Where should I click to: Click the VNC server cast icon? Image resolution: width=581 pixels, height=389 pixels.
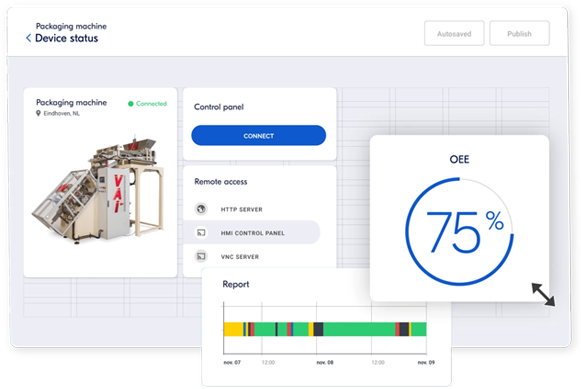coord(201,256)
